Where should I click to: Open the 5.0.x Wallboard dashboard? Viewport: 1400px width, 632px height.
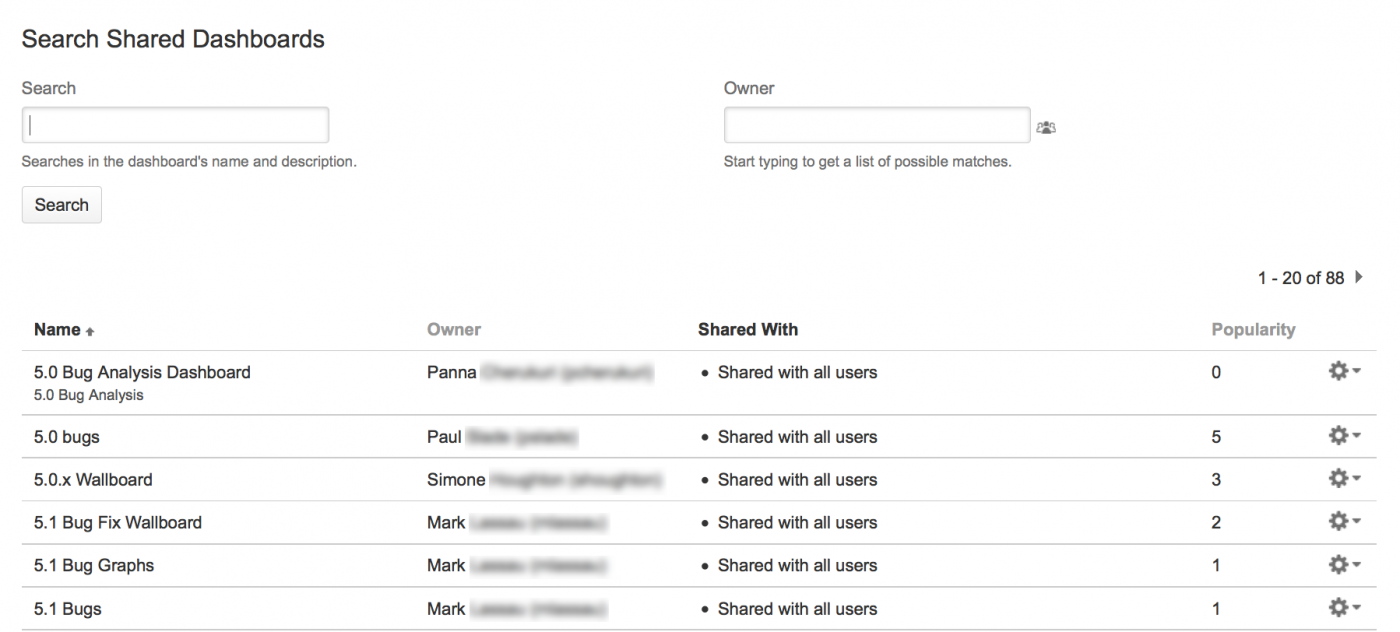(x=93, y=480)
